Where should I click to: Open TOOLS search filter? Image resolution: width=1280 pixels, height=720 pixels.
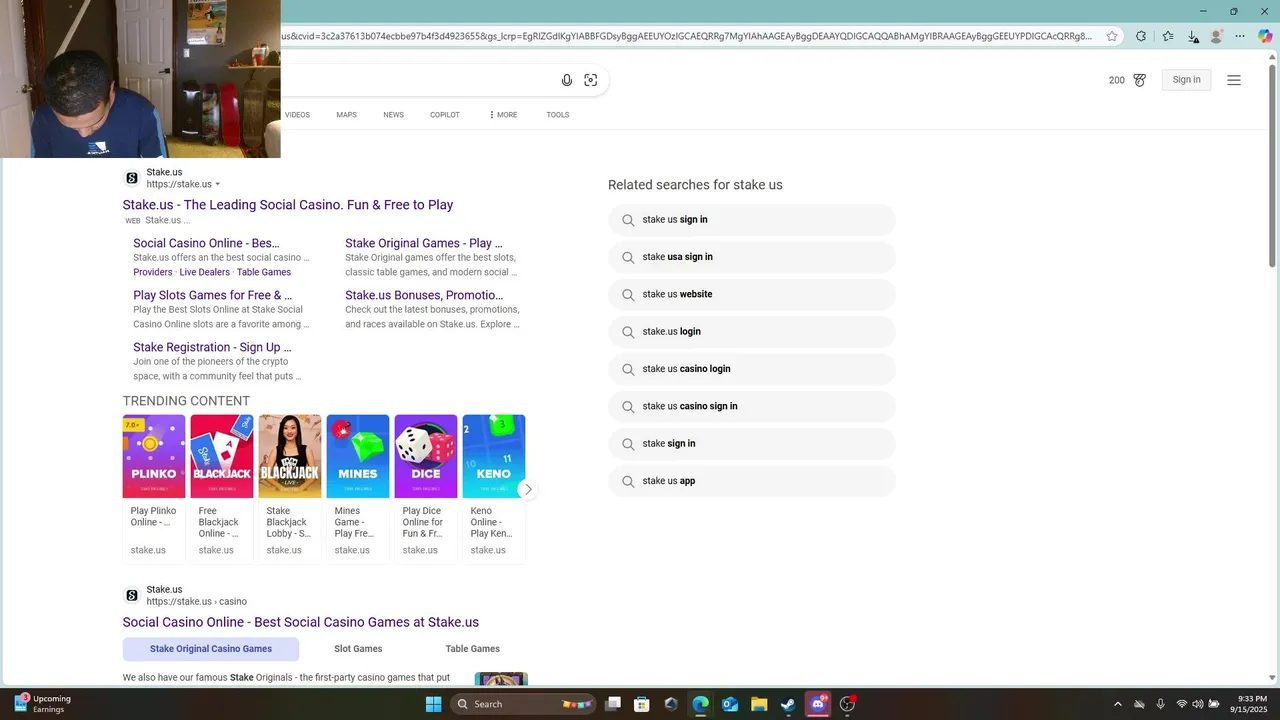(558, 115)
